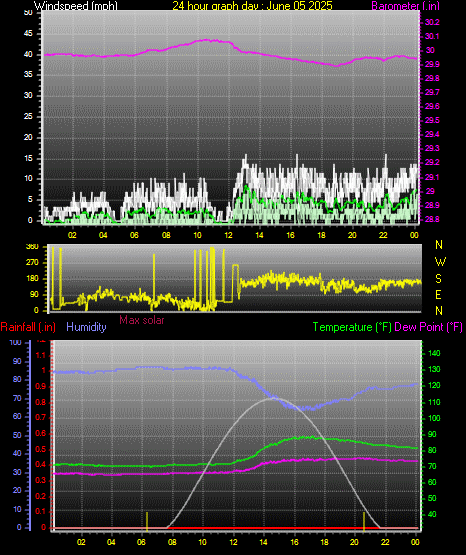
Task: Click the 50 humidity axis value
Action: point(17,435)
